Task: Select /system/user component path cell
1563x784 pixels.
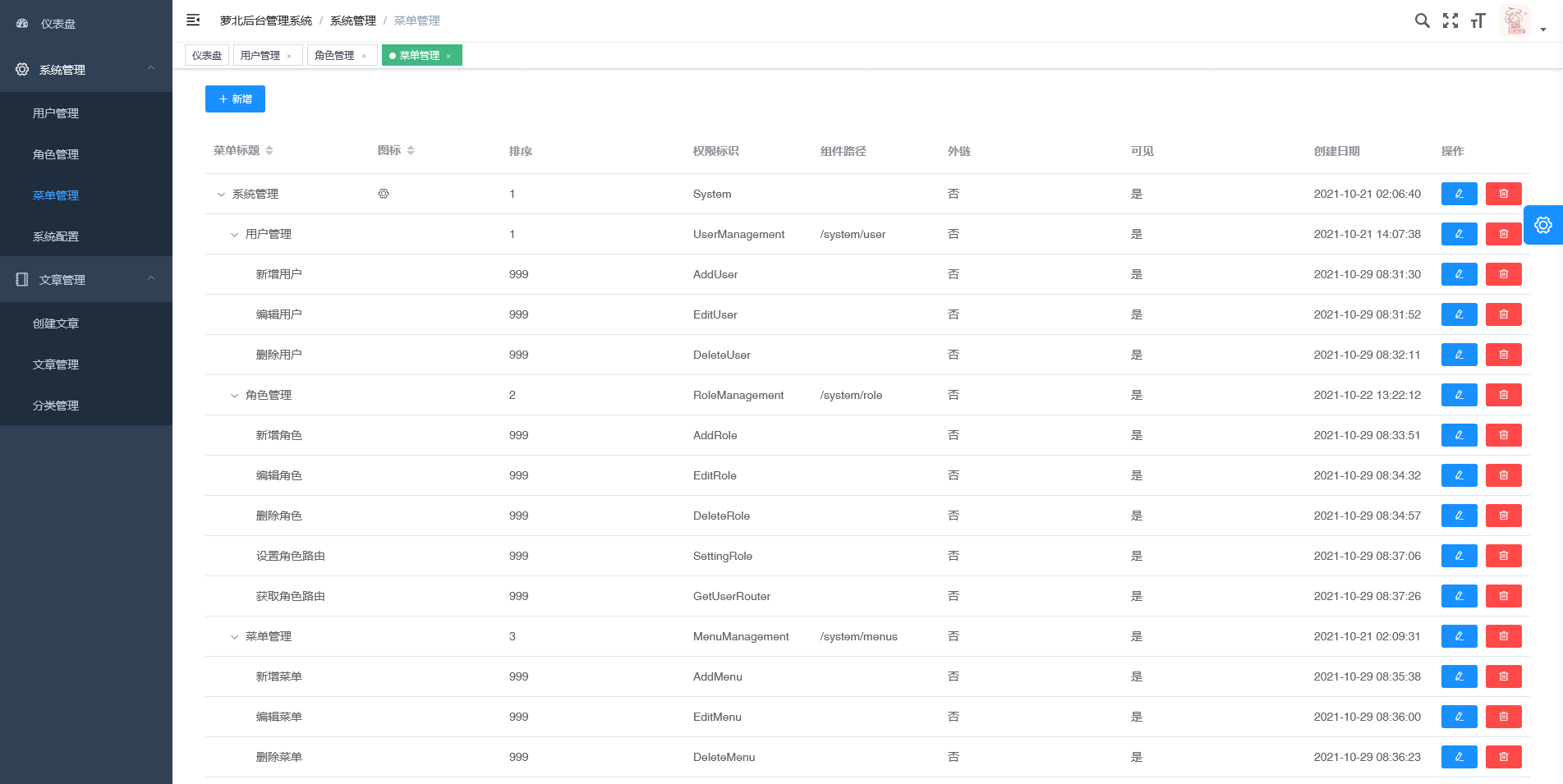Action: 853,234
